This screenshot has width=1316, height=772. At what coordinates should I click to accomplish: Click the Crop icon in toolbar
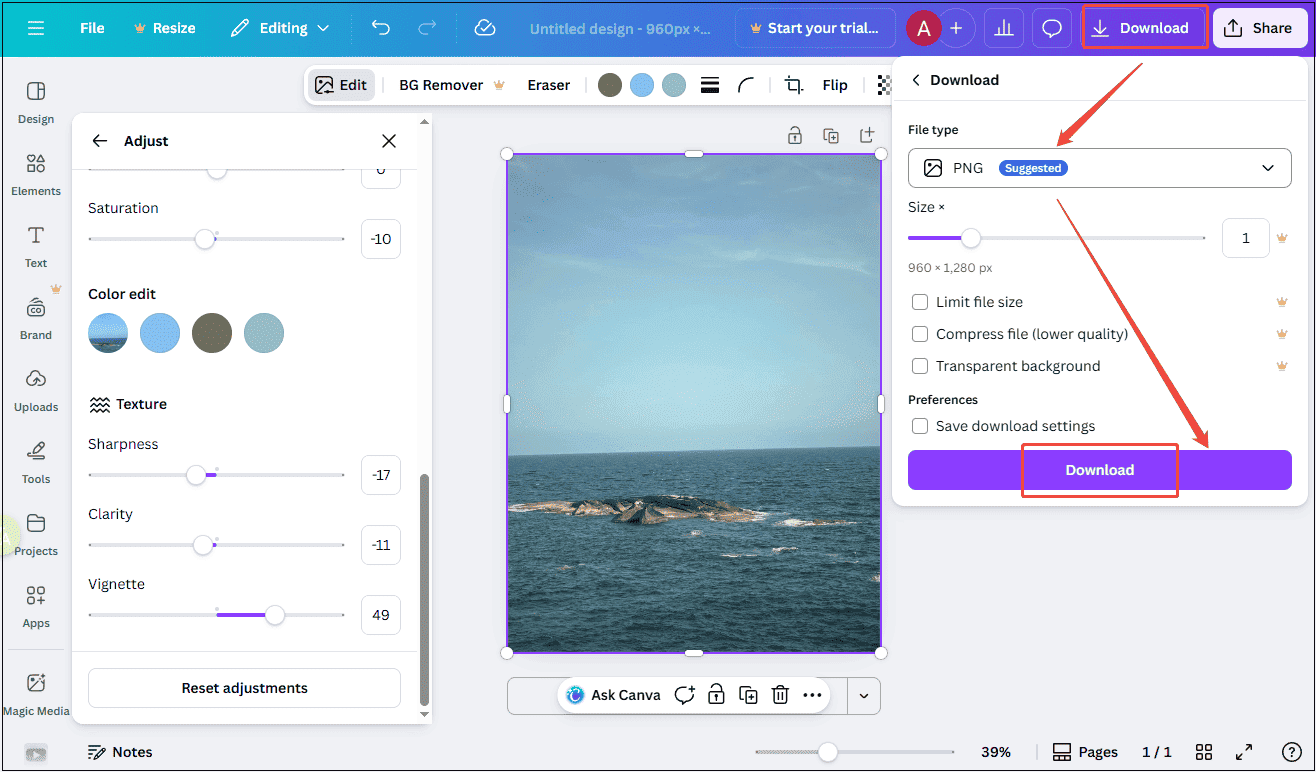click(793, 85)
